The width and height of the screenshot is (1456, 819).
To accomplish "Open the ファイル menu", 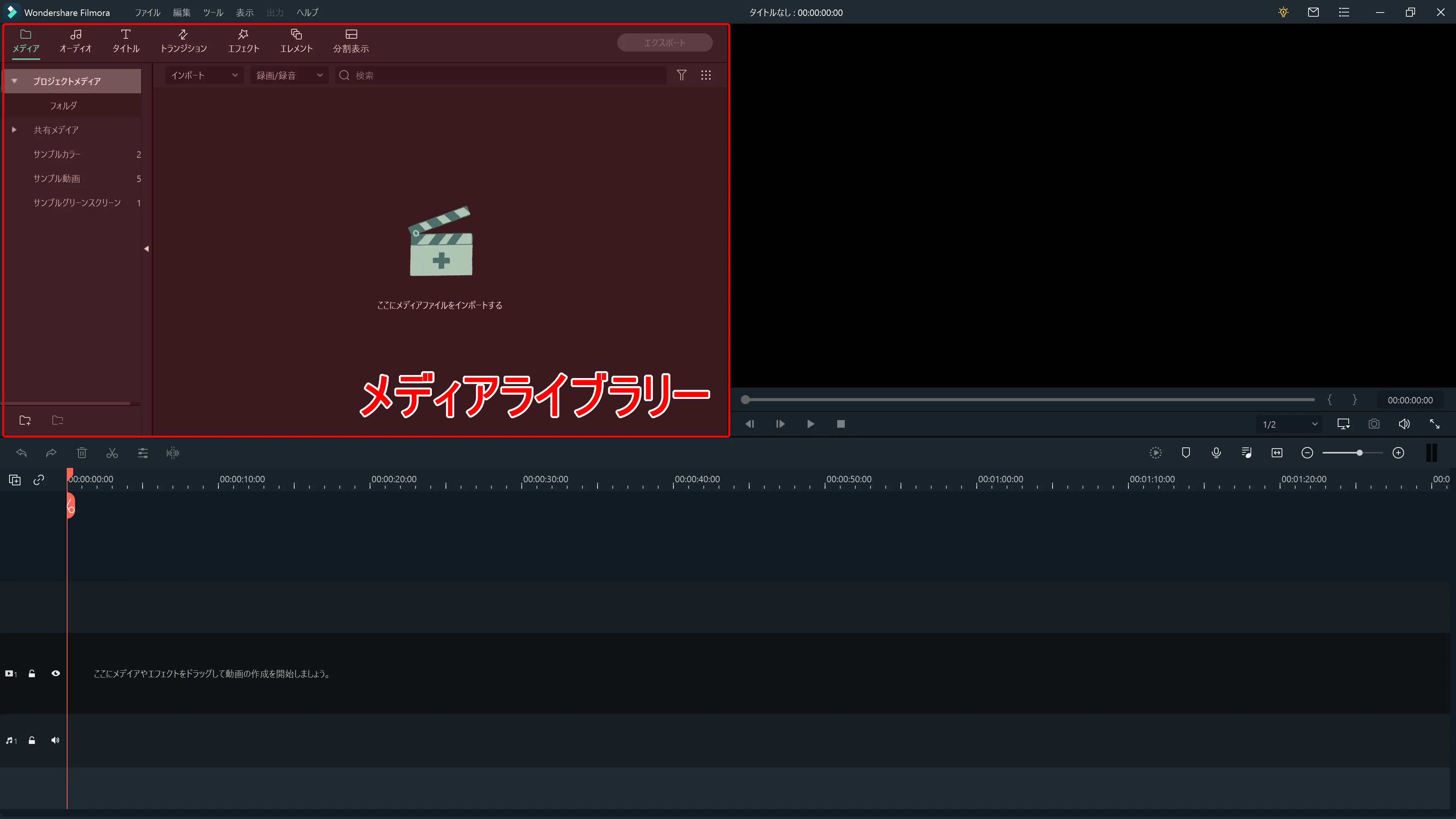I will [x=147, y=13].
